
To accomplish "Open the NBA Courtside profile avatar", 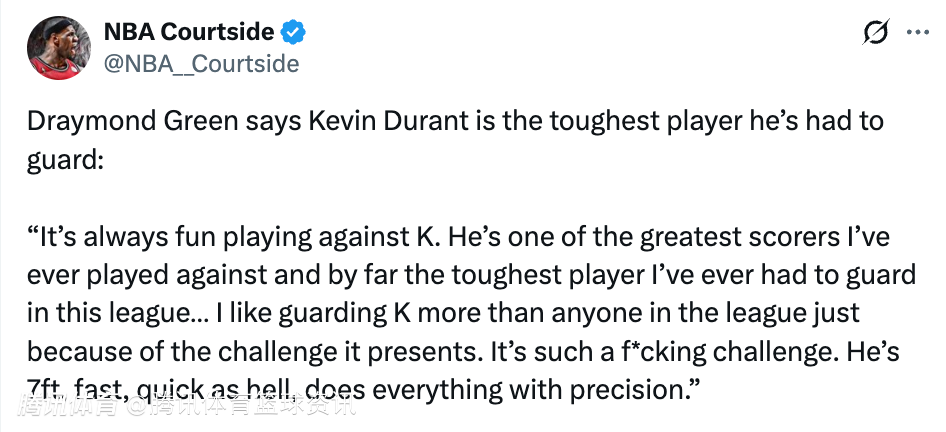I will [56, 47].
